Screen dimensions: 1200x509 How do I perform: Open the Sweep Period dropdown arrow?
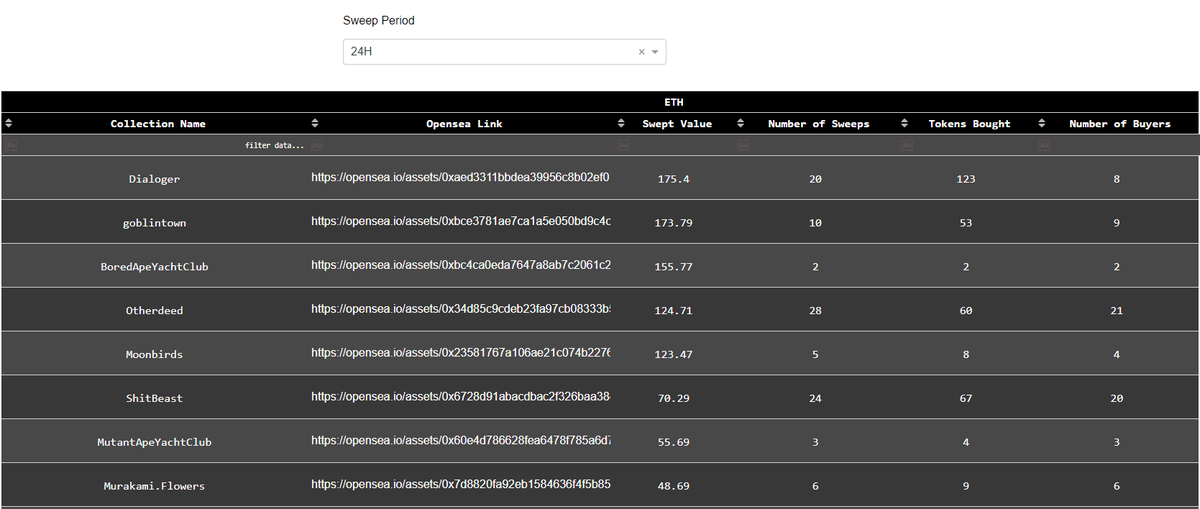tap(655, 52)
